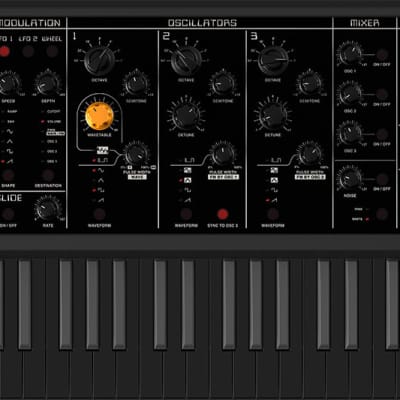Image resolution: width=400 pixels, height=400 pixels.
Task: Click the oscillator 2 Semitone knob
Action: (x=223, y=83)
